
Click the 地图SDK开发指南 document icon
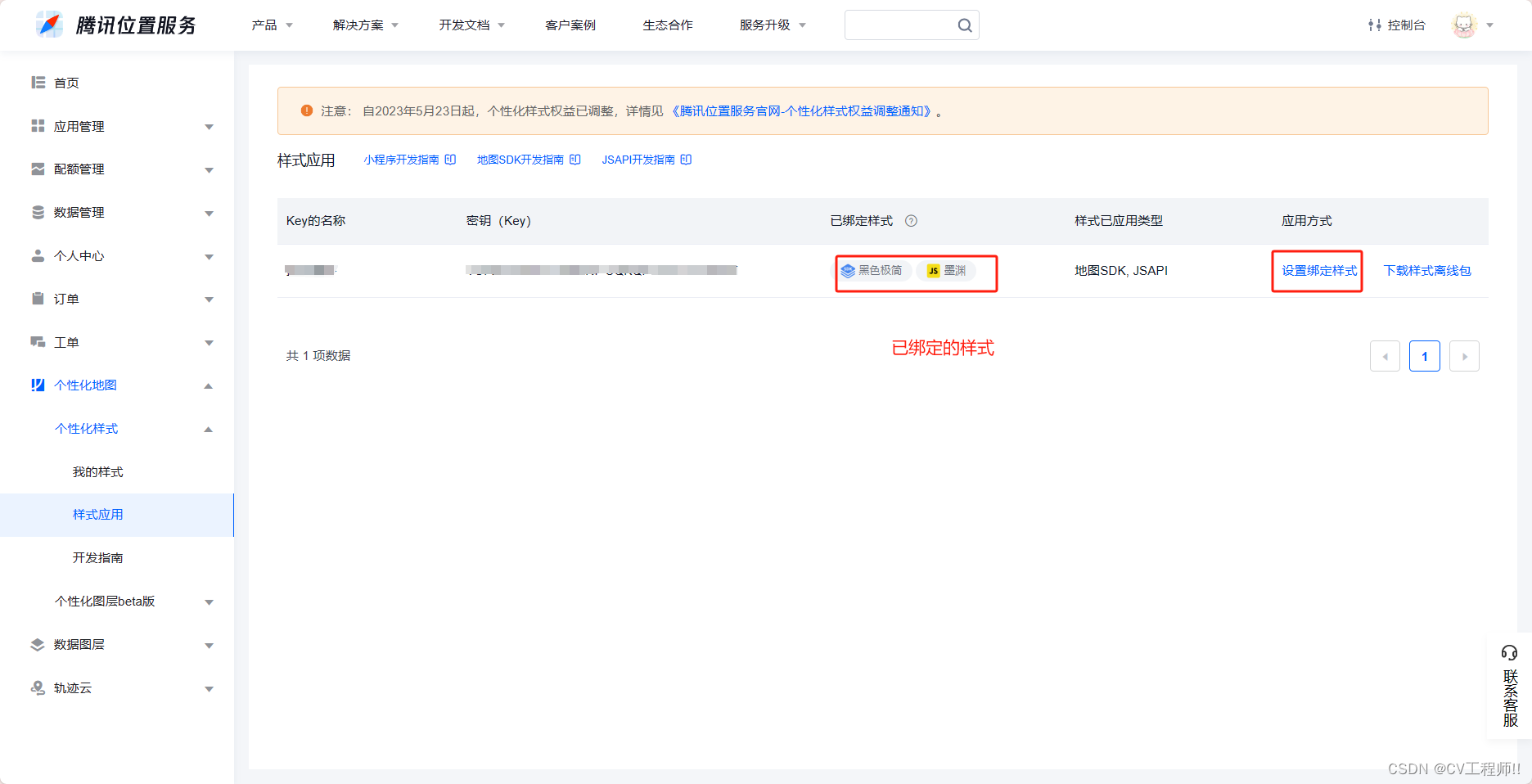575,160
